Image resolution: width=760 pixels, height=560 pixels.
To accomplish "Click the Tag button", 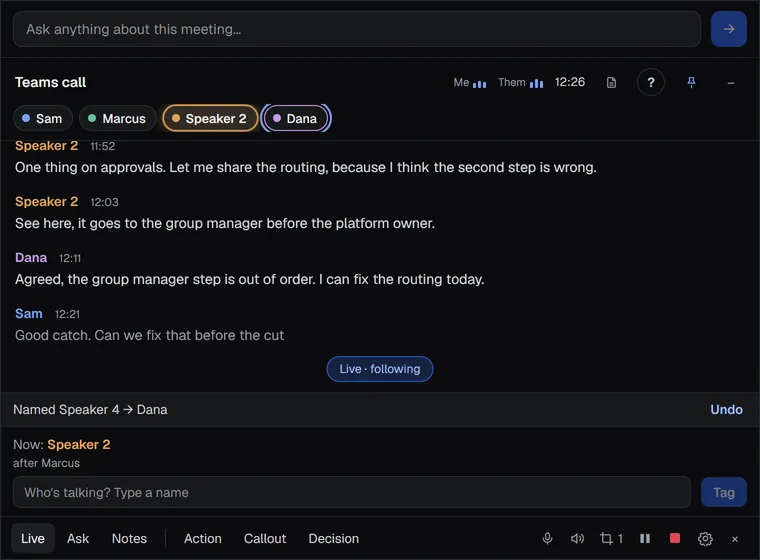I will (724, 492).
